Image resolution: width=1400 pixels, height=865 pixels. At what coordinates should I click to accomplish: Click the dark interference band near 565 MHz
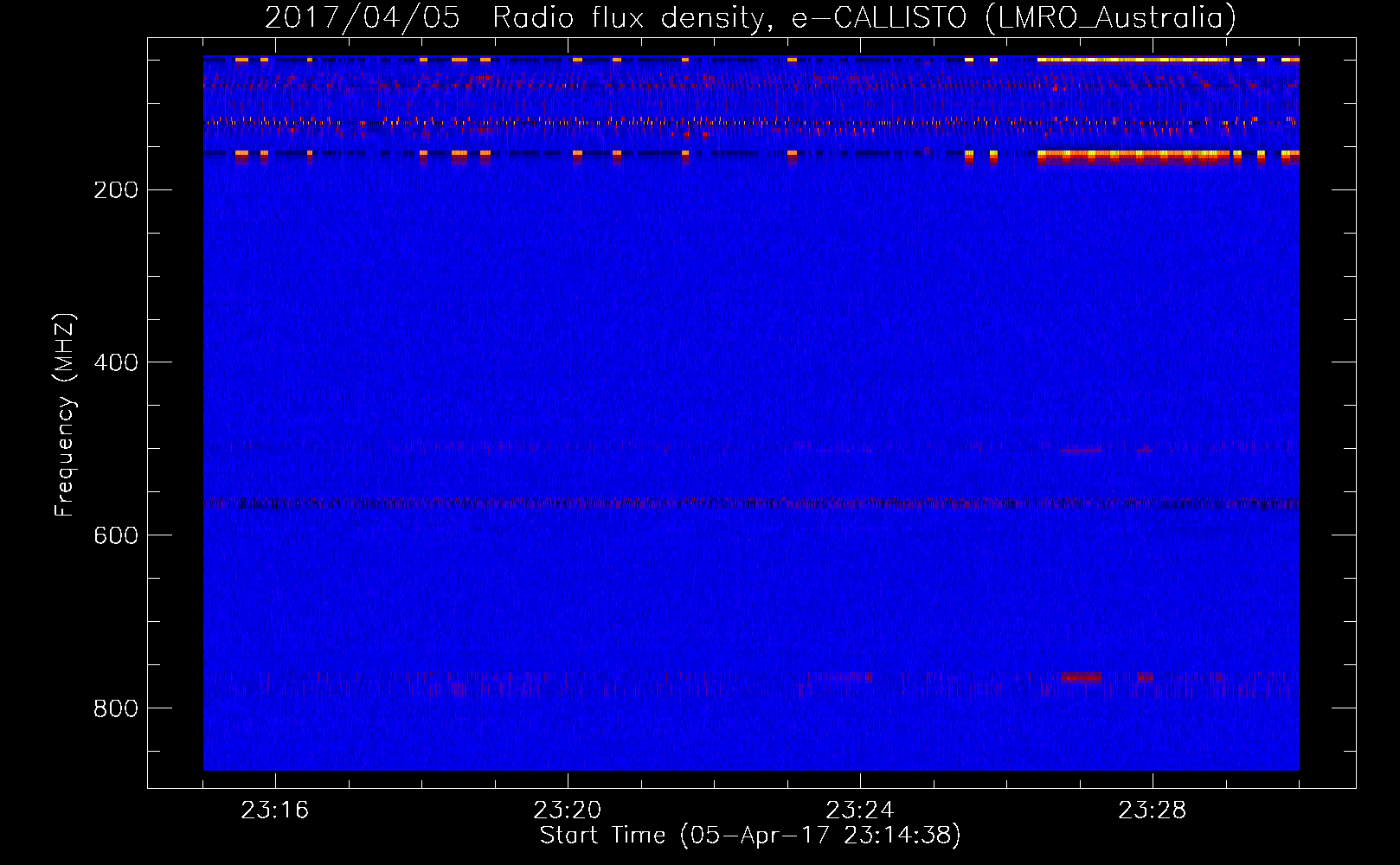pyautogui.click(x=751, y=503)
